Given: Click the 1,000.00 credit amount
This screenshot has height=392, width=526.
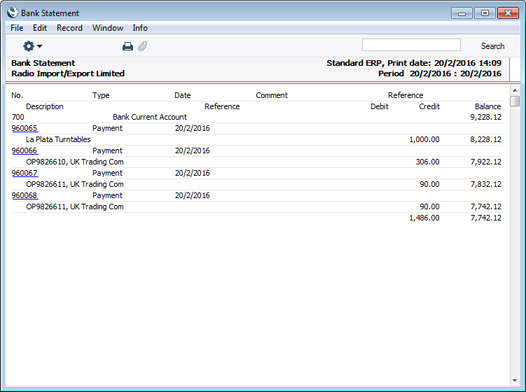Looking at the screenshot, I should (424, 139).
